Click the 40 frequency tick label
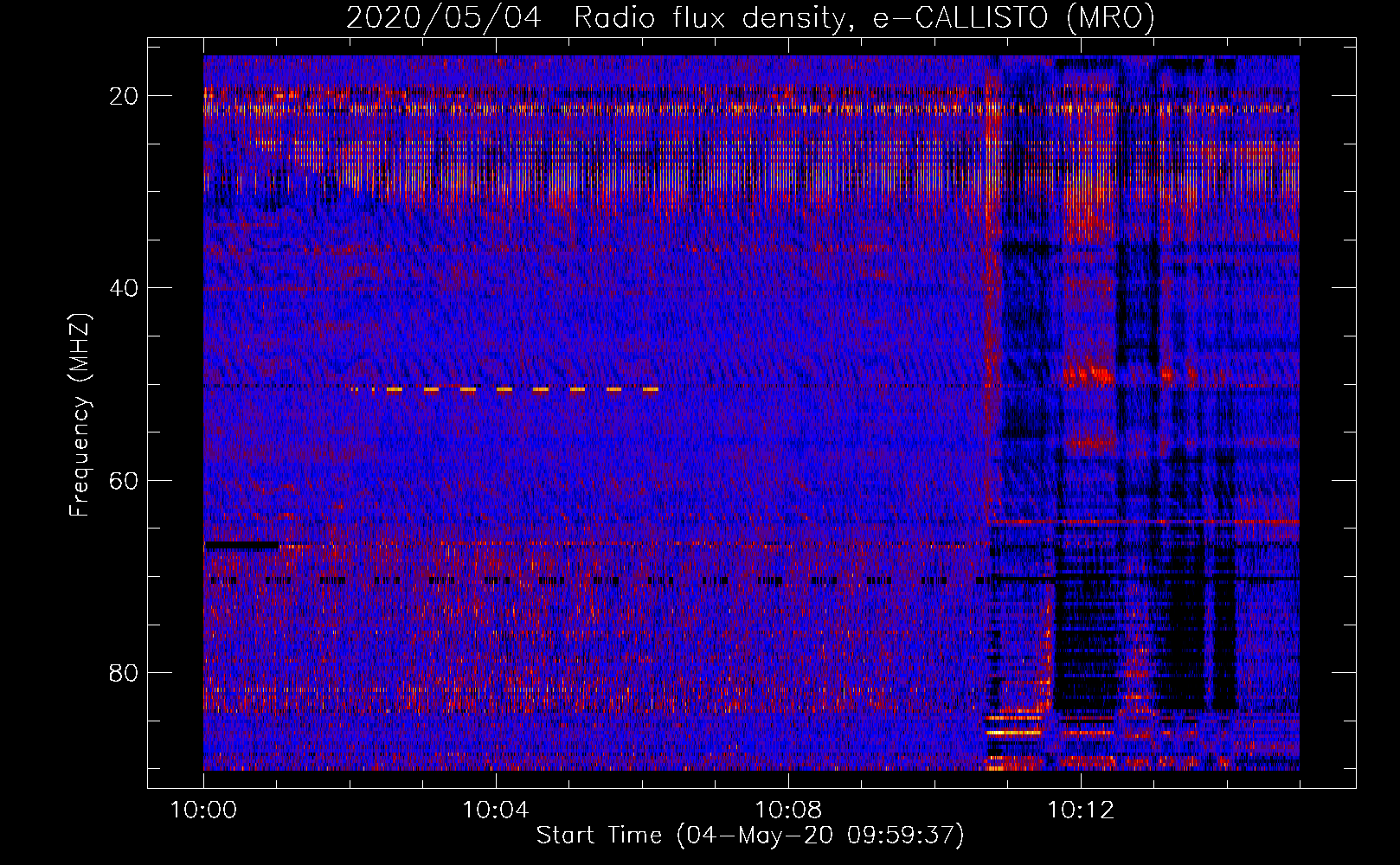Viewport: 1400px width, 865px height. pos(124,288)
